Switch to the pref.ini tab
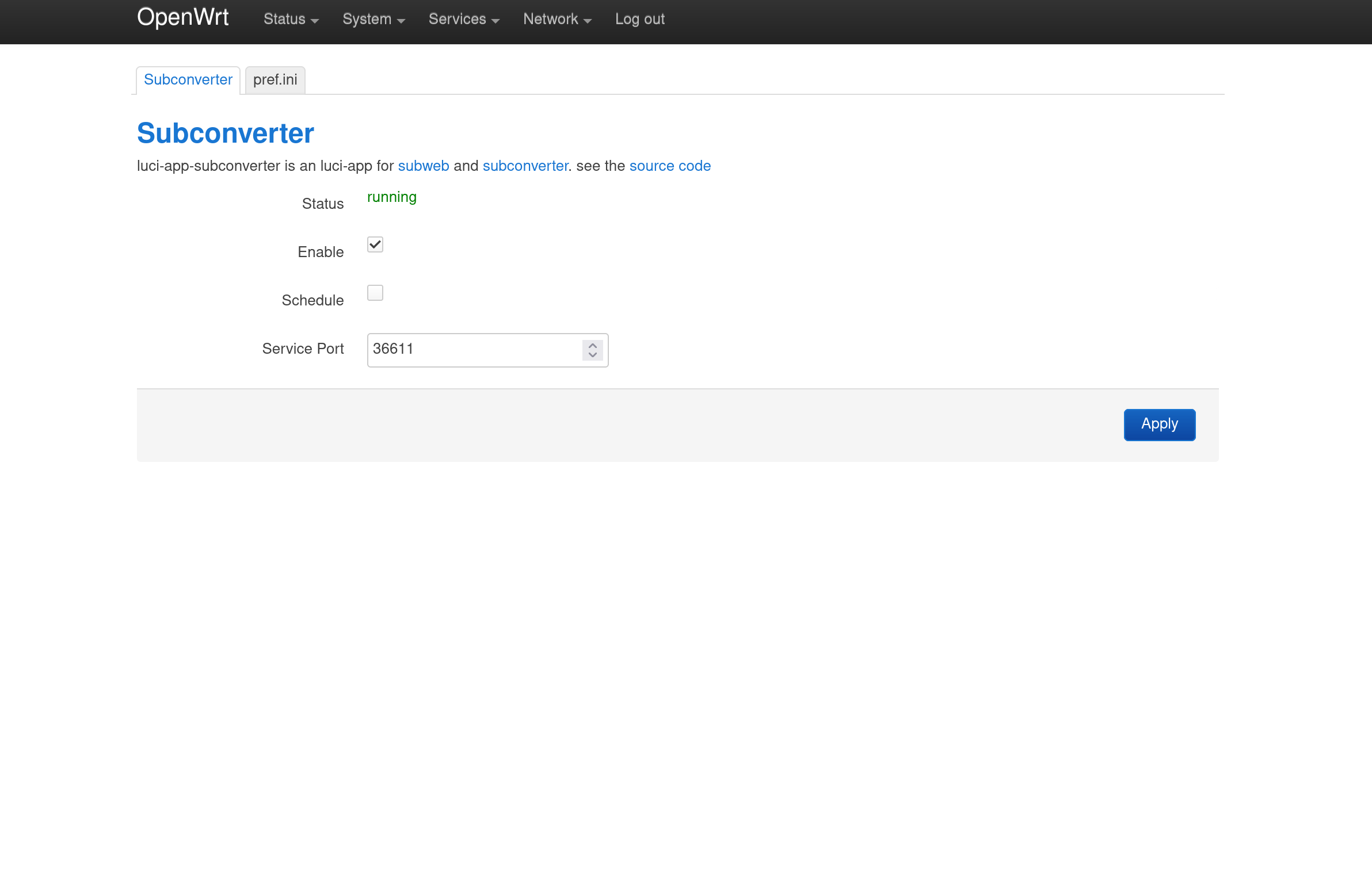The image size is (1372, 872). pos(275,80)
